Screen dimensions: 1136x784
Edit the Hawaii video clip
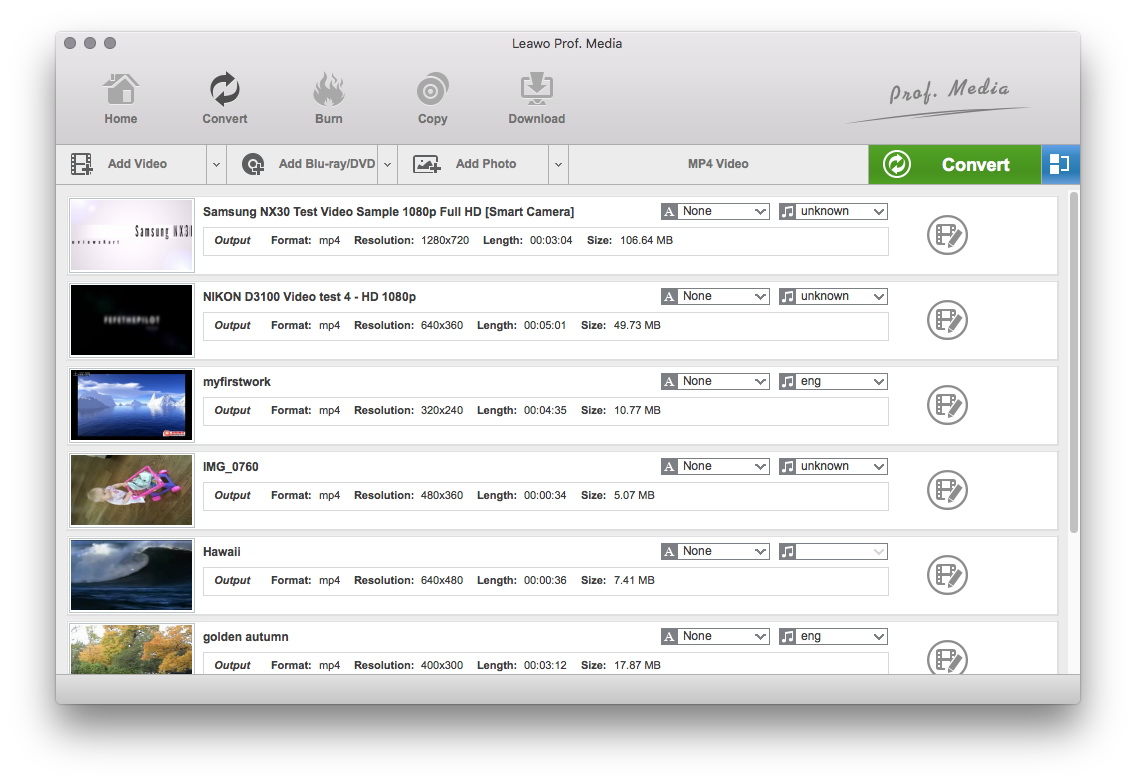[946, 576]
